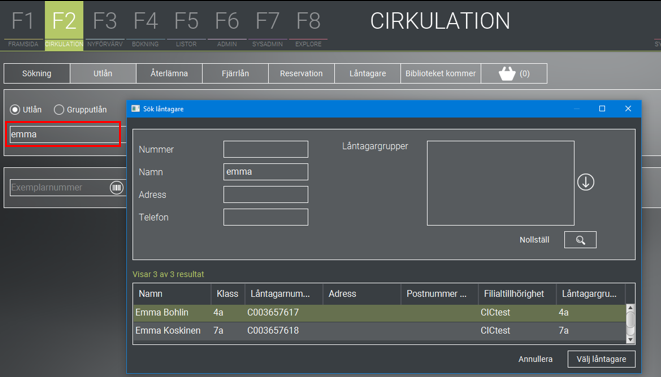The width and height of the screenshot is (661, 377).
Task: Open the F5 Listor section
Action: tap(186, 26)
